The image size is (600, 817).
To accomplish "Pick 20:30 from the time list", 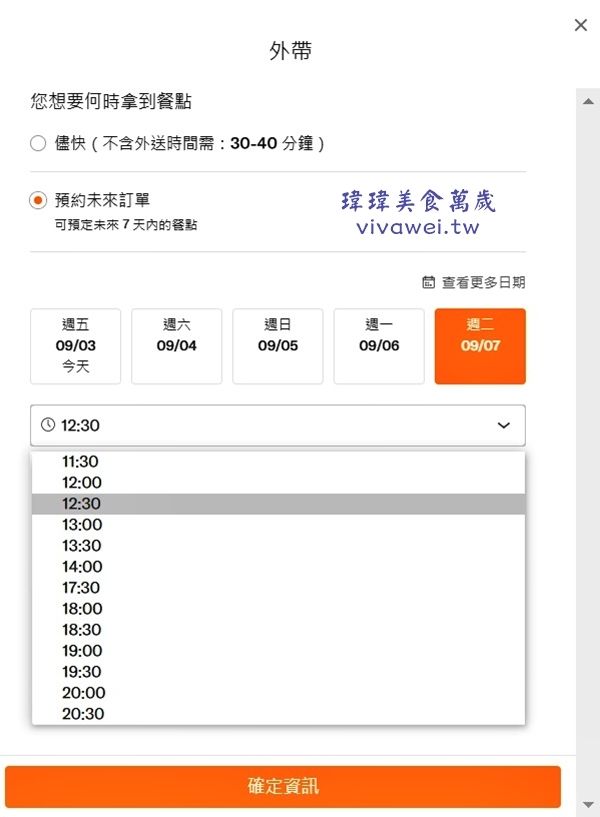I will point(81,714).
